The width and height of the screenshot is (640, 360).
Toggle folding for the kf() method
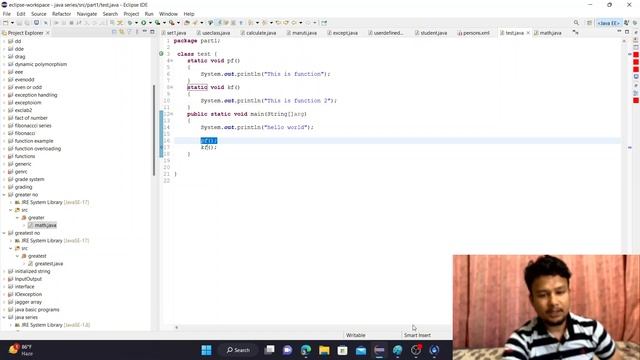(171, 87)
